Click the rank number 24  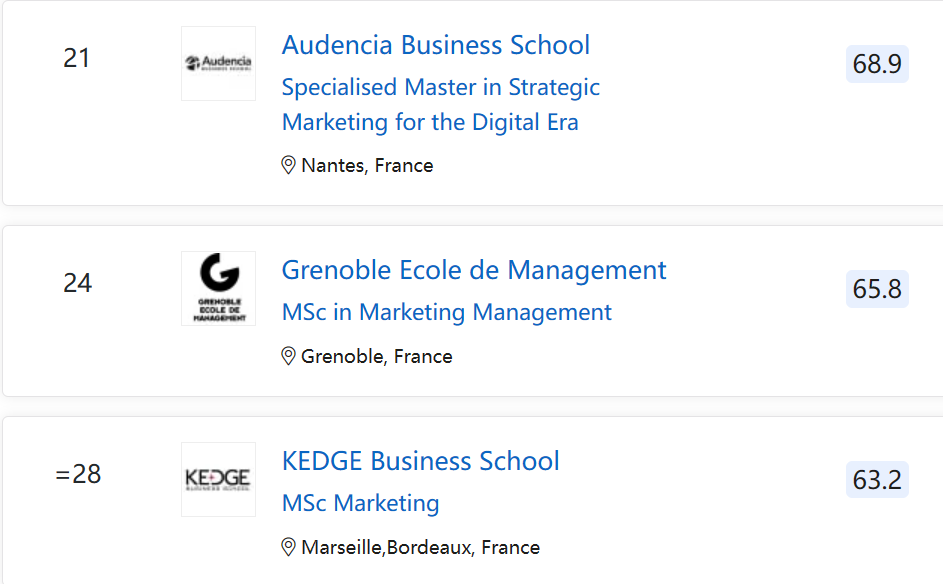tap(77, 283)
